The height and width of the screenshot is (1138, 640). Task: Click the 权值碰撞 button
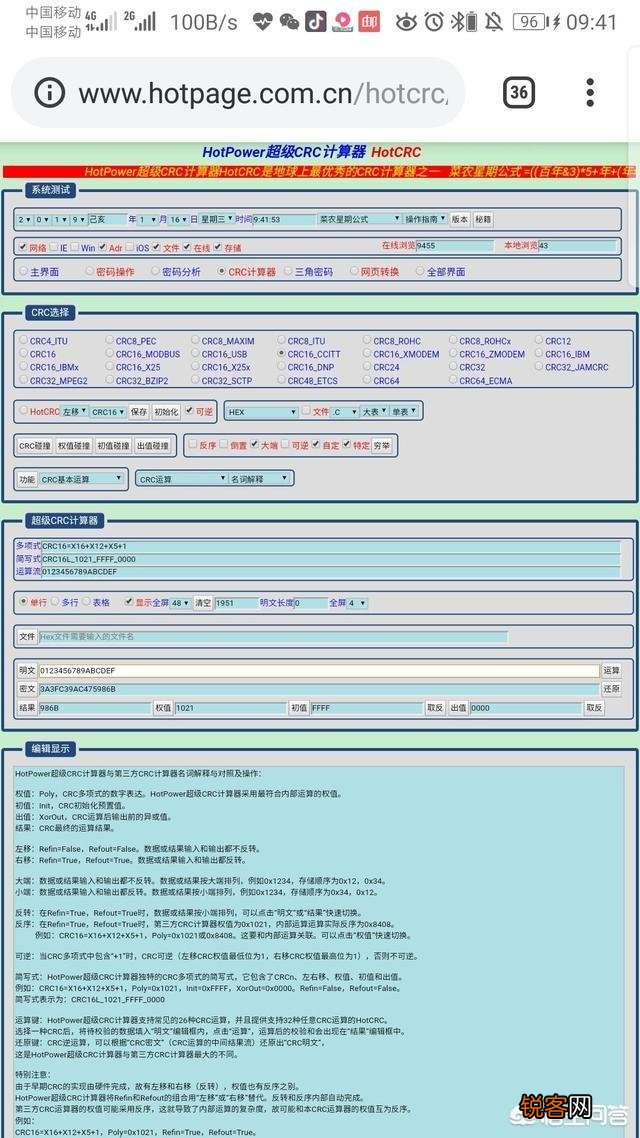[x=74, y=445]
